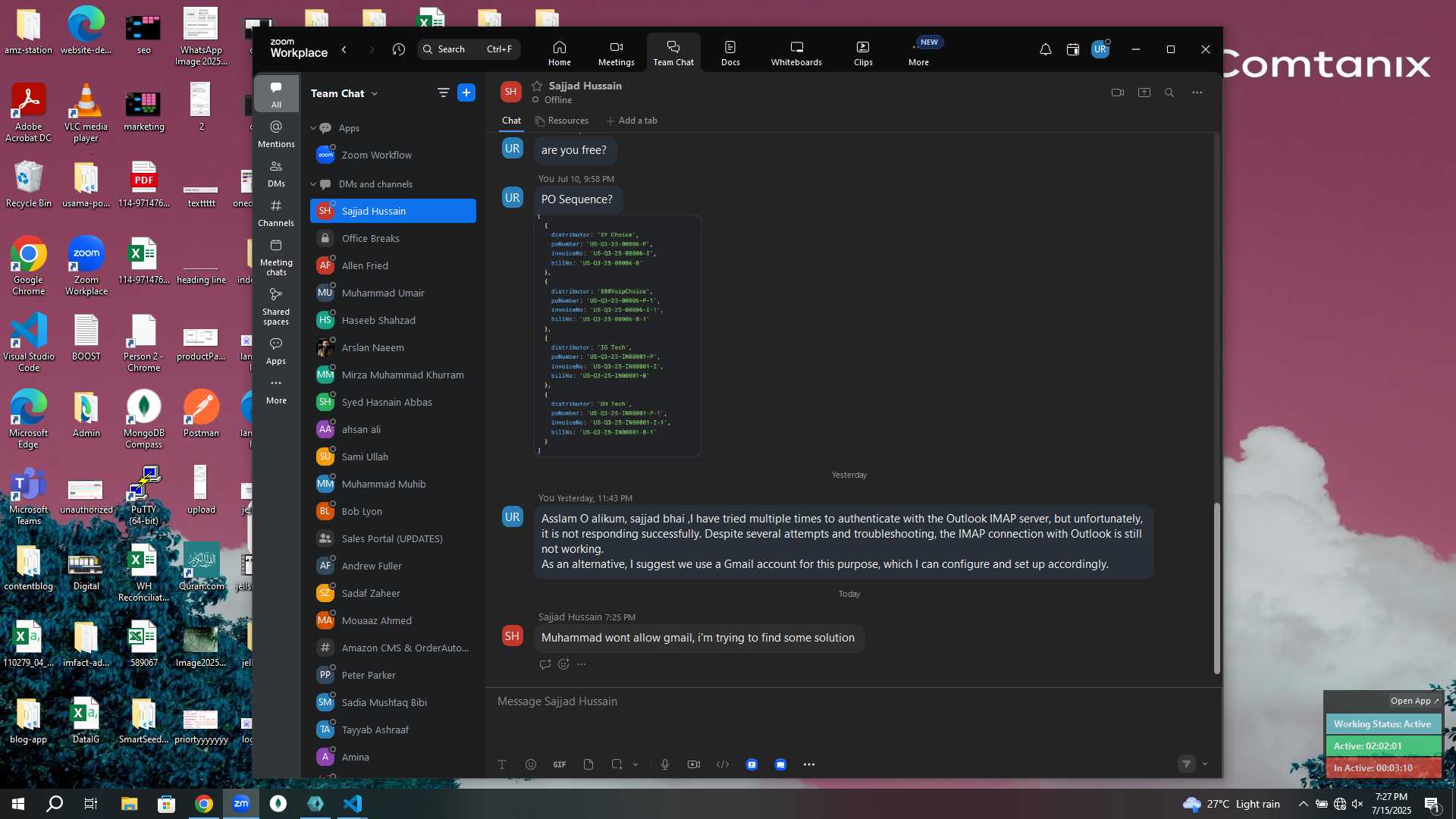Open the sidebar More ellipsis
The width and height of the screenshot is (1456, 819).
coord(276,390)
